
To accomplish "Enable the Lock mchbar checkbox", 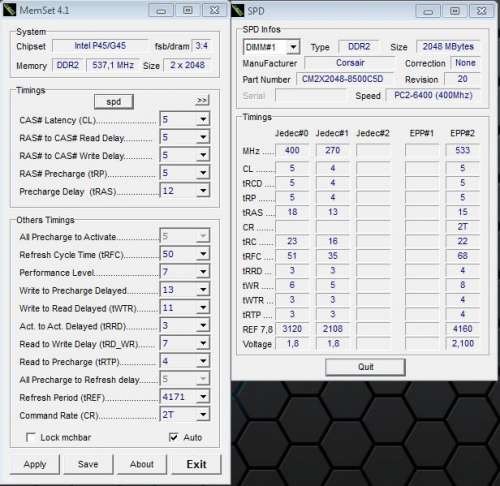I will (31, 437).
